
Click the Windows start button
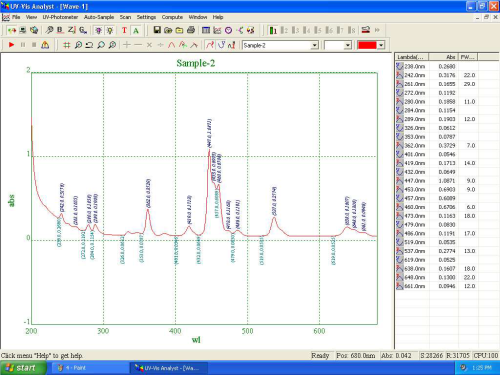coord(23,368)
